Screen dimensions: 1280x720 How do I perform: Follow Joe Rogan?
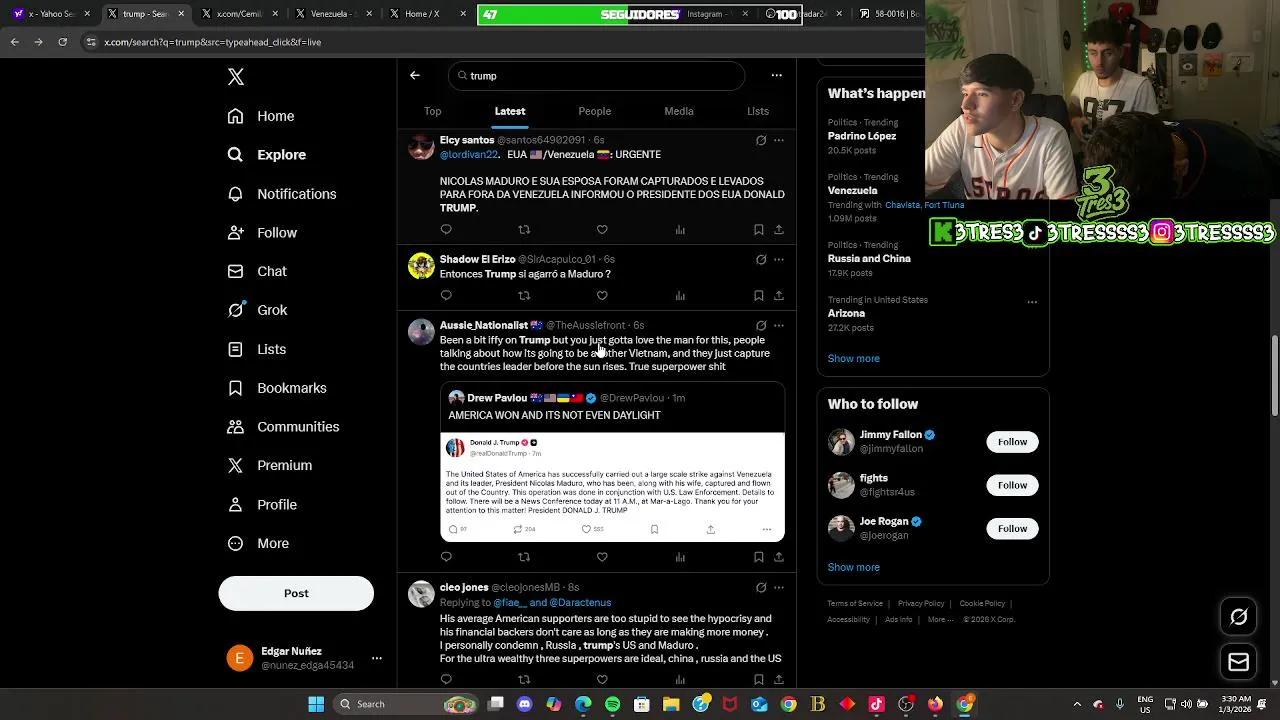point(1012,528)
